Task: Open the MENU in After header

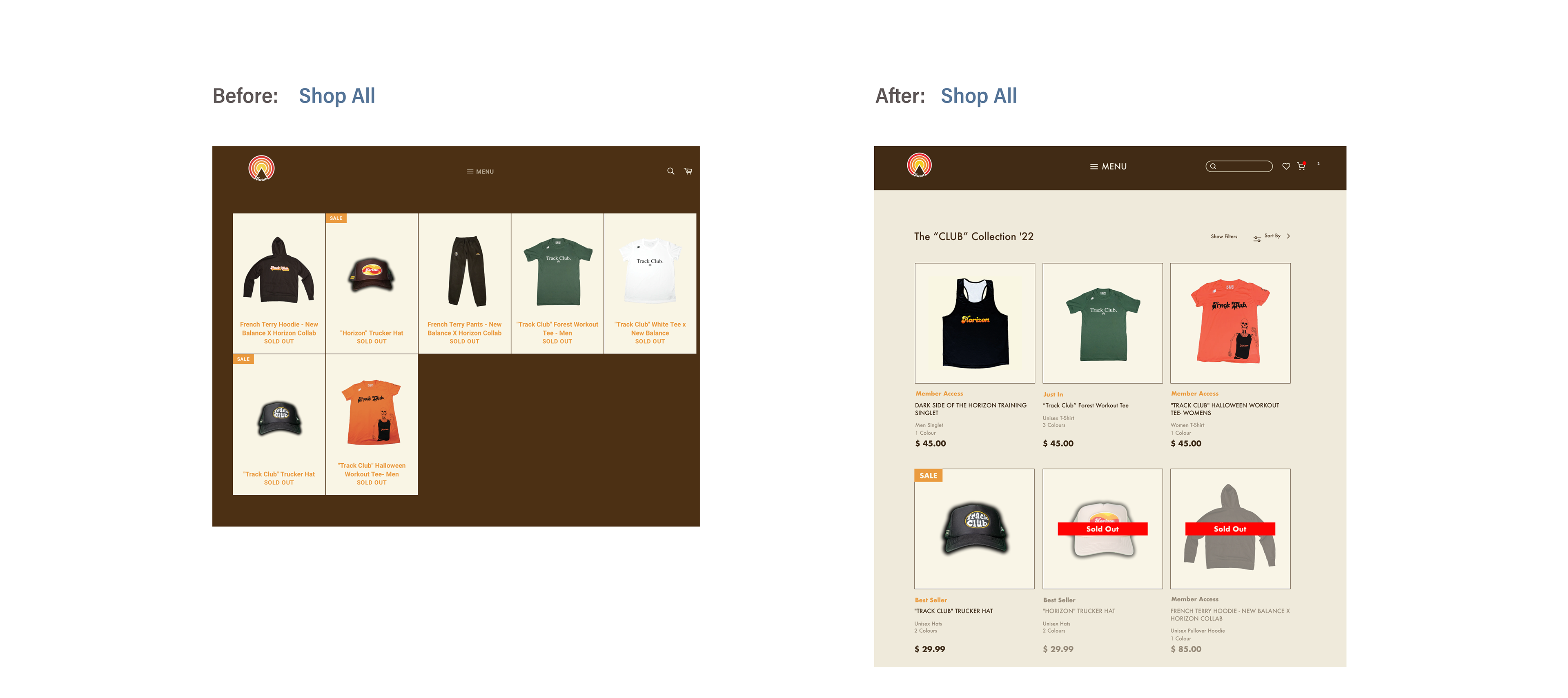Action: [x=1109, y=166]
